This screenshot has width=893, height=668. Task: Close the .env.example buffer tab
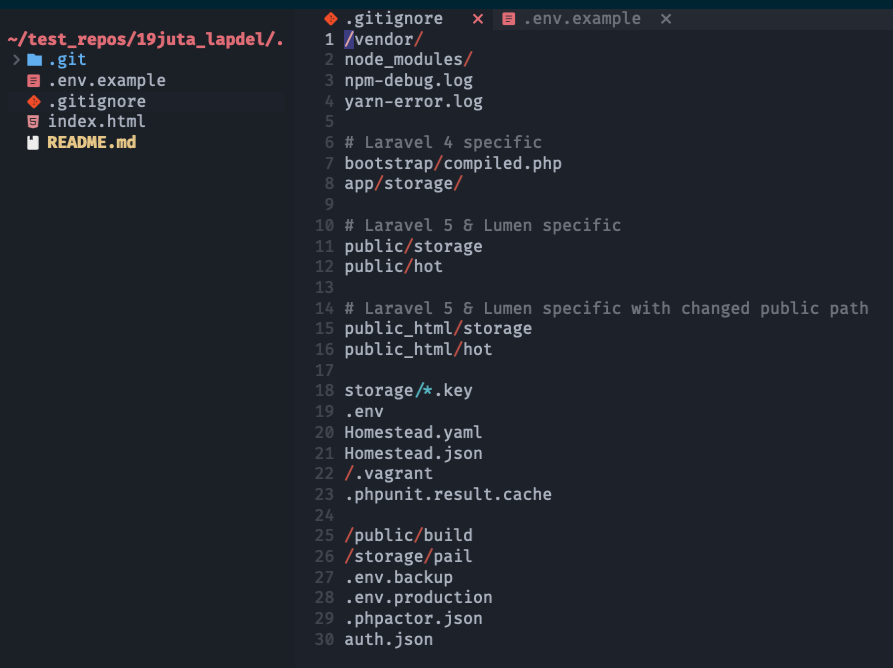click(666, 19)
